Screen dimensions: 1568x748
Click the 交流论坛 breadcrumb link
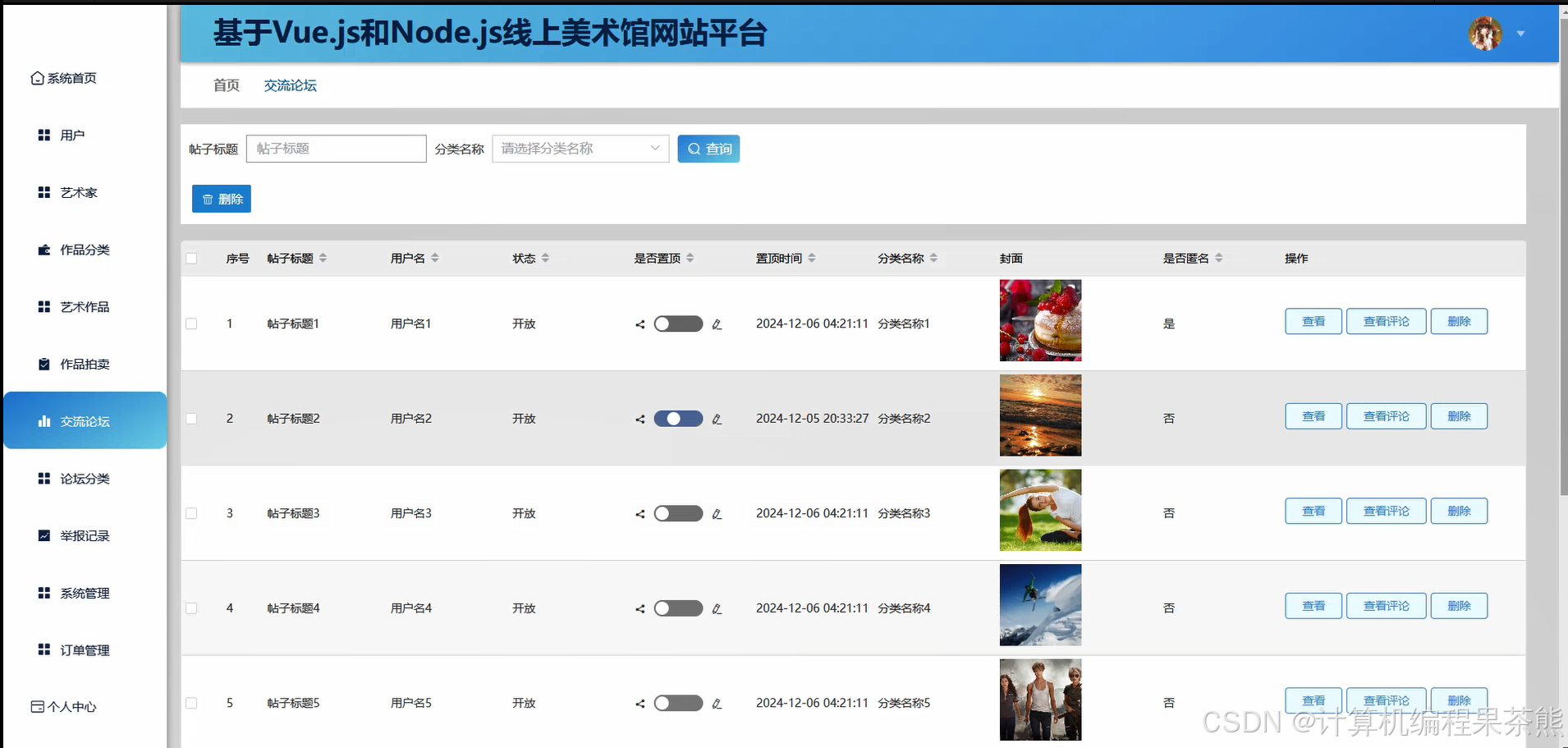coord(290,85)
